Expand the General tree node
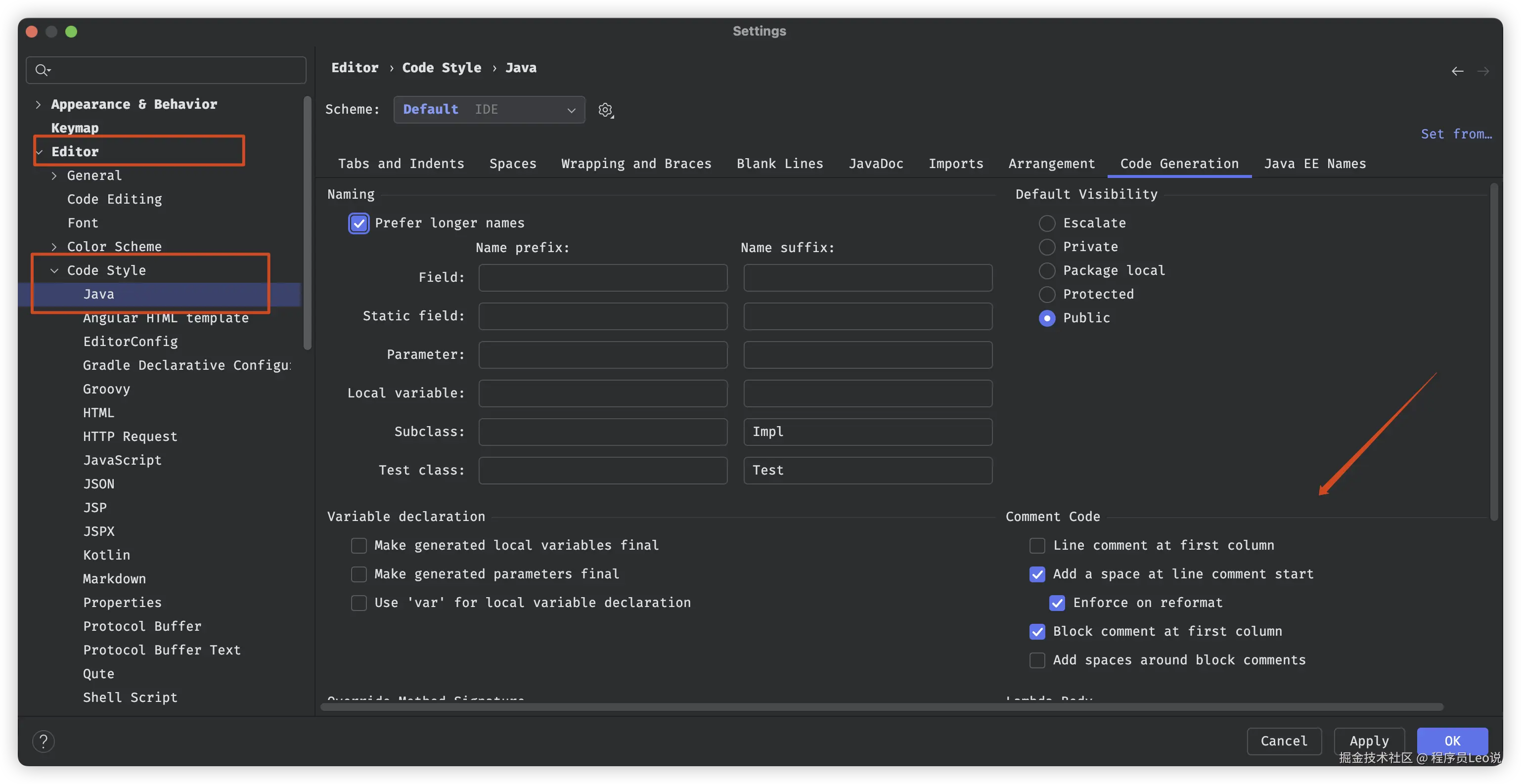Image resolution: width=1521 pixels, height=784 pixels. tap(54, 175)
